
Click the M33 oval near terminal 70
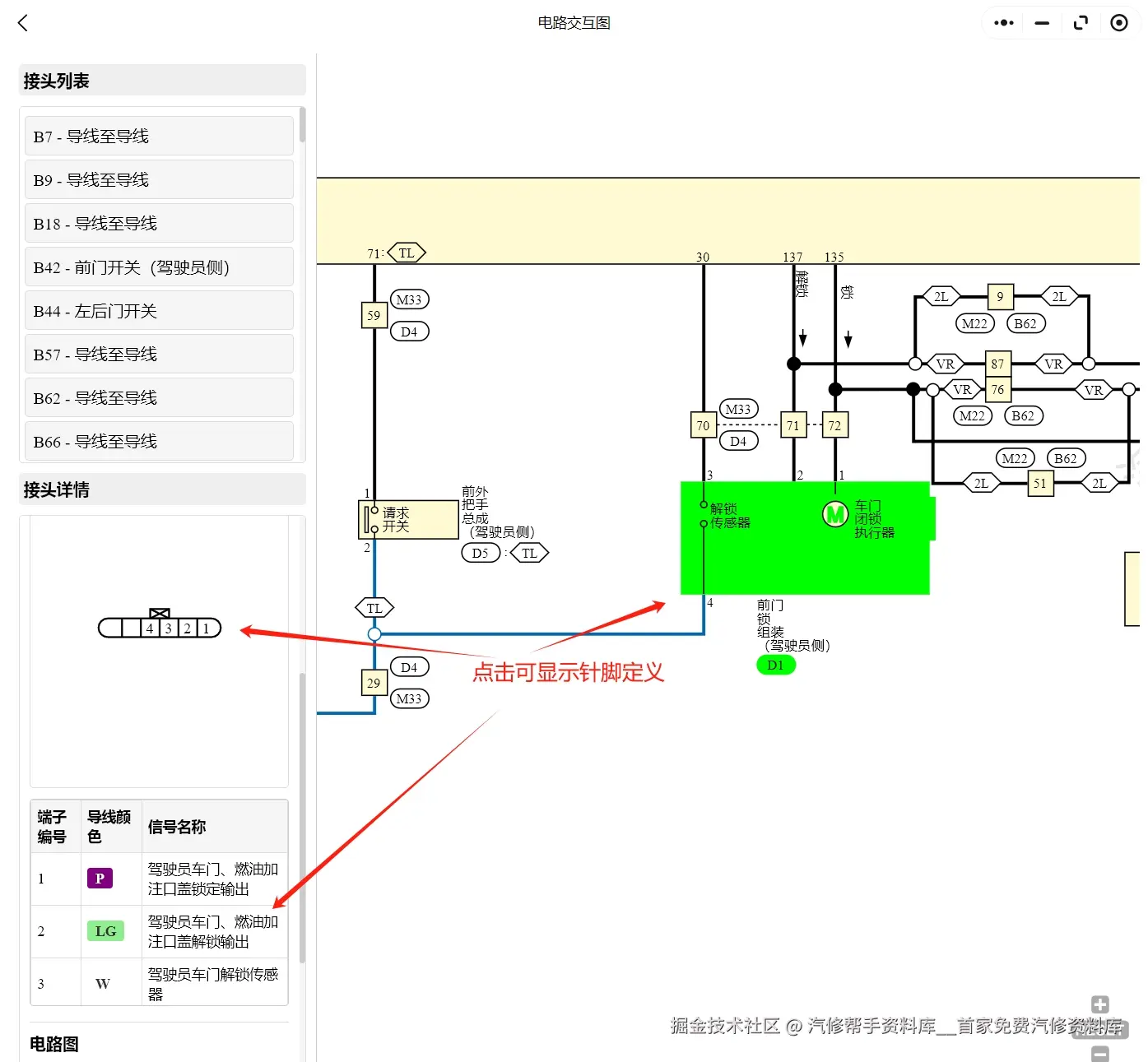point(738,409)
